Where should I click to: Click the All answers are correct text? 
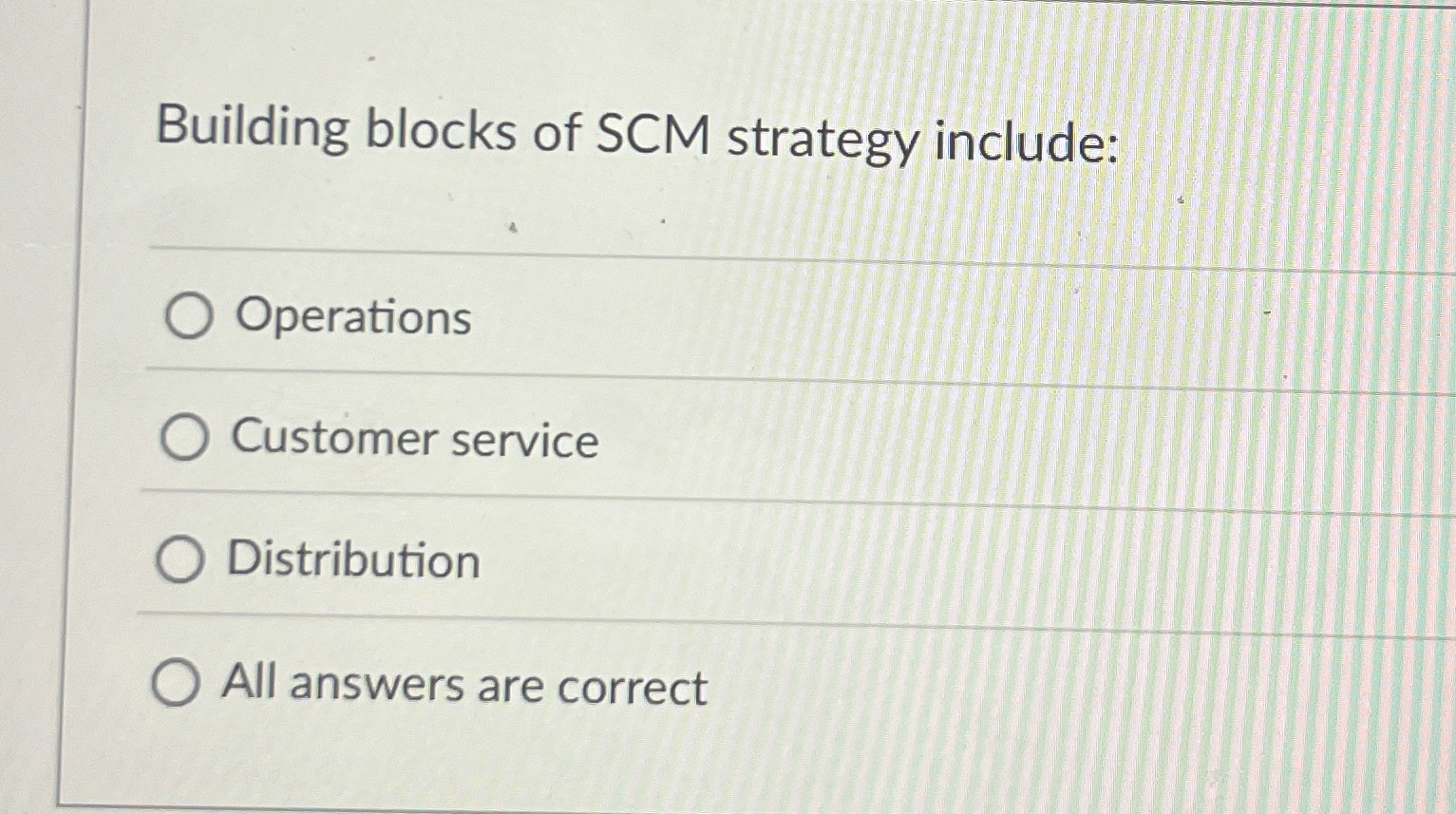click(463, 687)
